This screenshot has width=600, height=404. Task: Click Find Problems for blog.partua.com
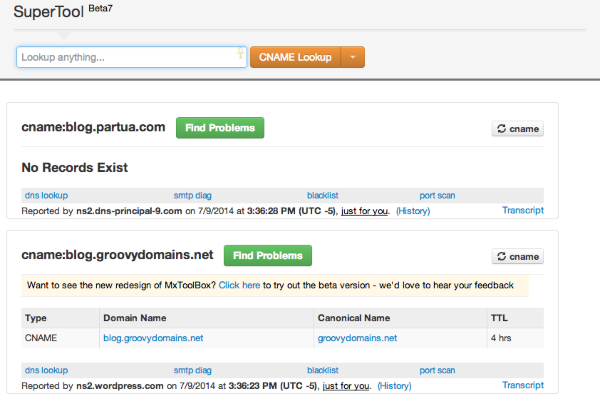point(220,128)
